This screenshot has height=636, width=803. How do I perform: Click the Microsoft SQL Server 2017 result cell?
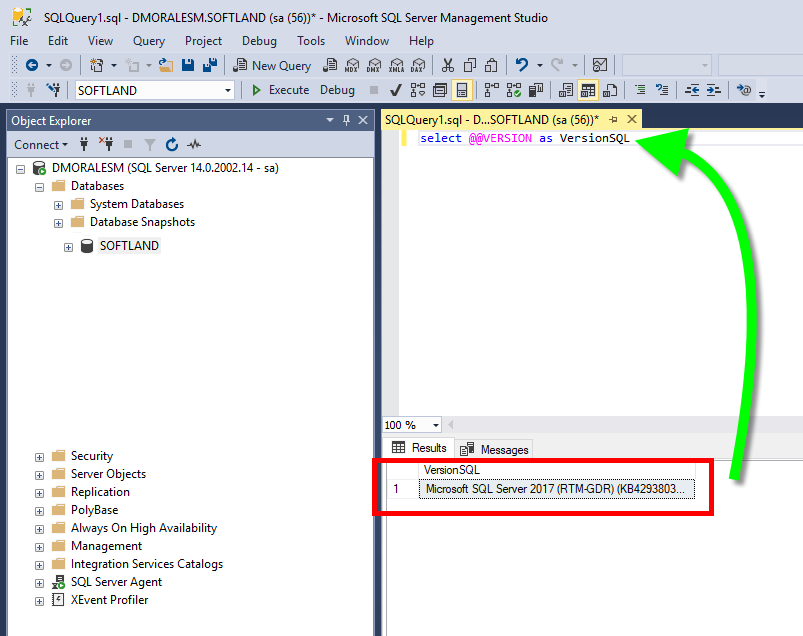click(557, 489)
